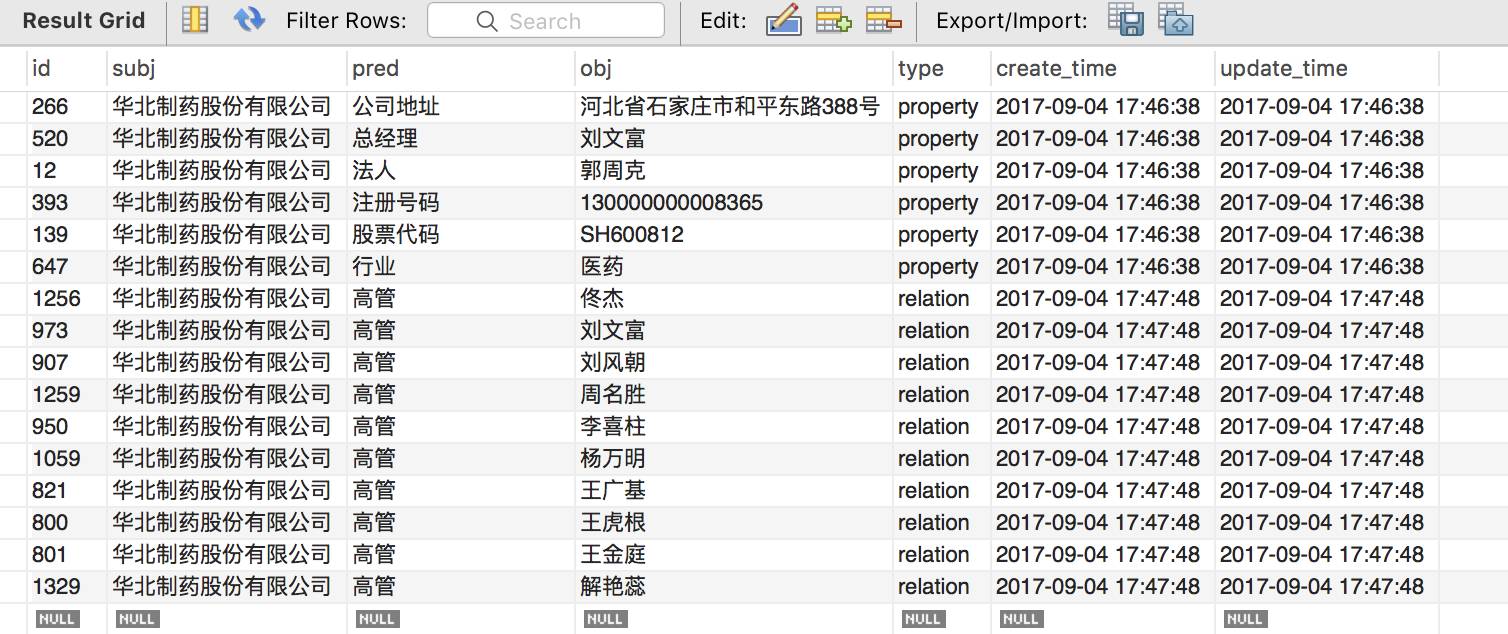Select the cell with id 1059
The height and width of the screenshot is (634, 1508).
click(x=66, y=459)
